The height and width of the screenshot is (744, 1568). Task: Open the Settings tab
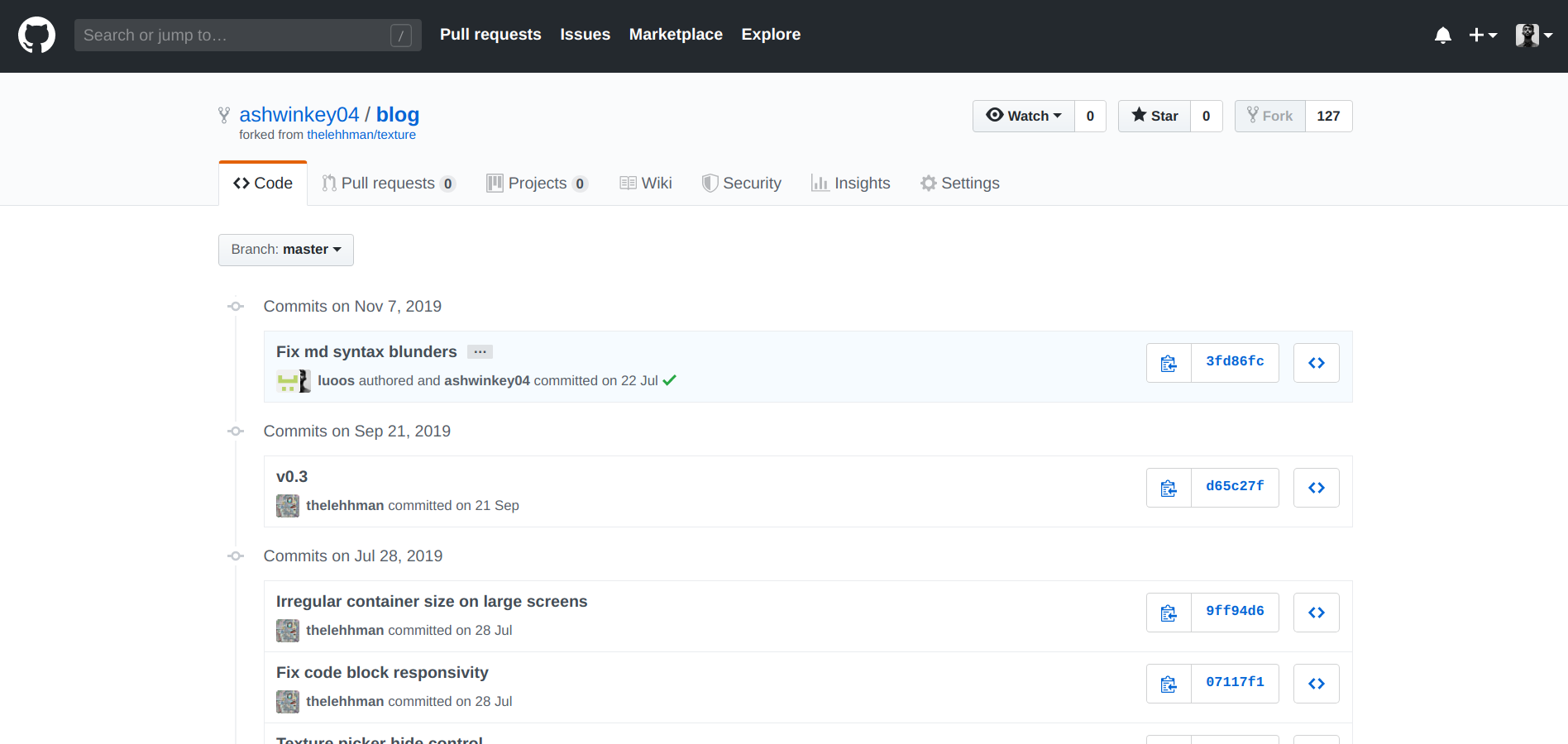[960, 183]
